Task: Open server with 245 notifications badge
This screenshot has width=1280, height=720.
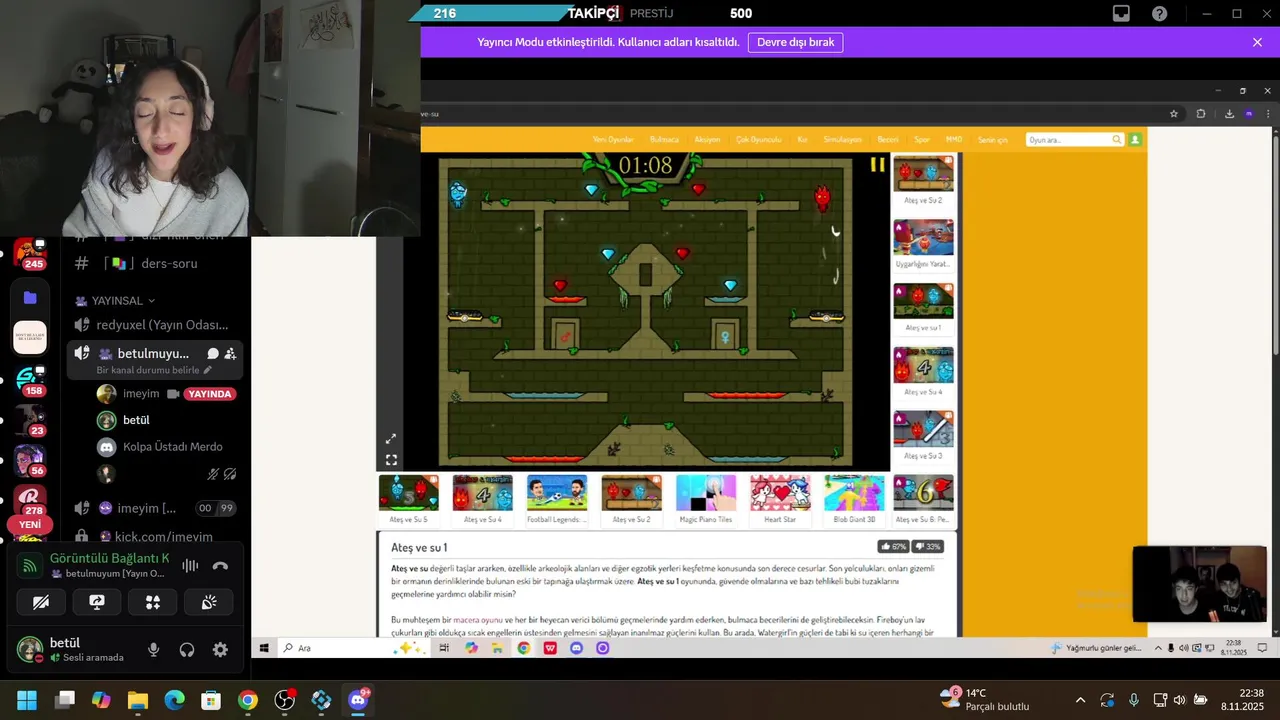Action: click(x=30, y=253)
